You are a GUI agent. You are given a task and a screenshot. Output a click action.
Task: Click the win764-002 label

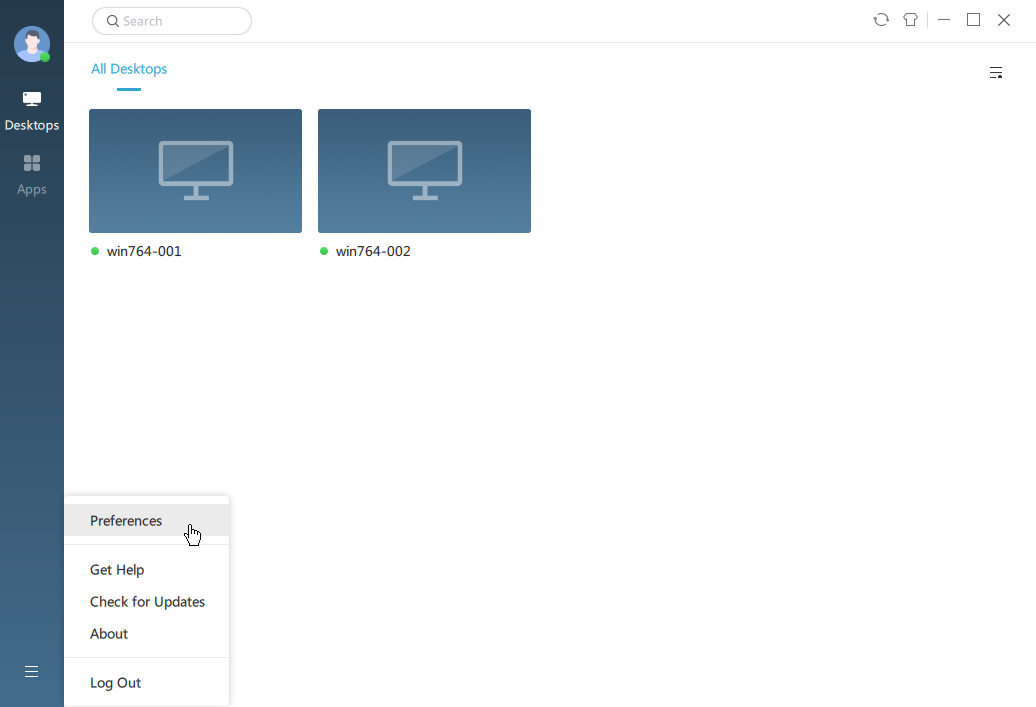point(373,251)
